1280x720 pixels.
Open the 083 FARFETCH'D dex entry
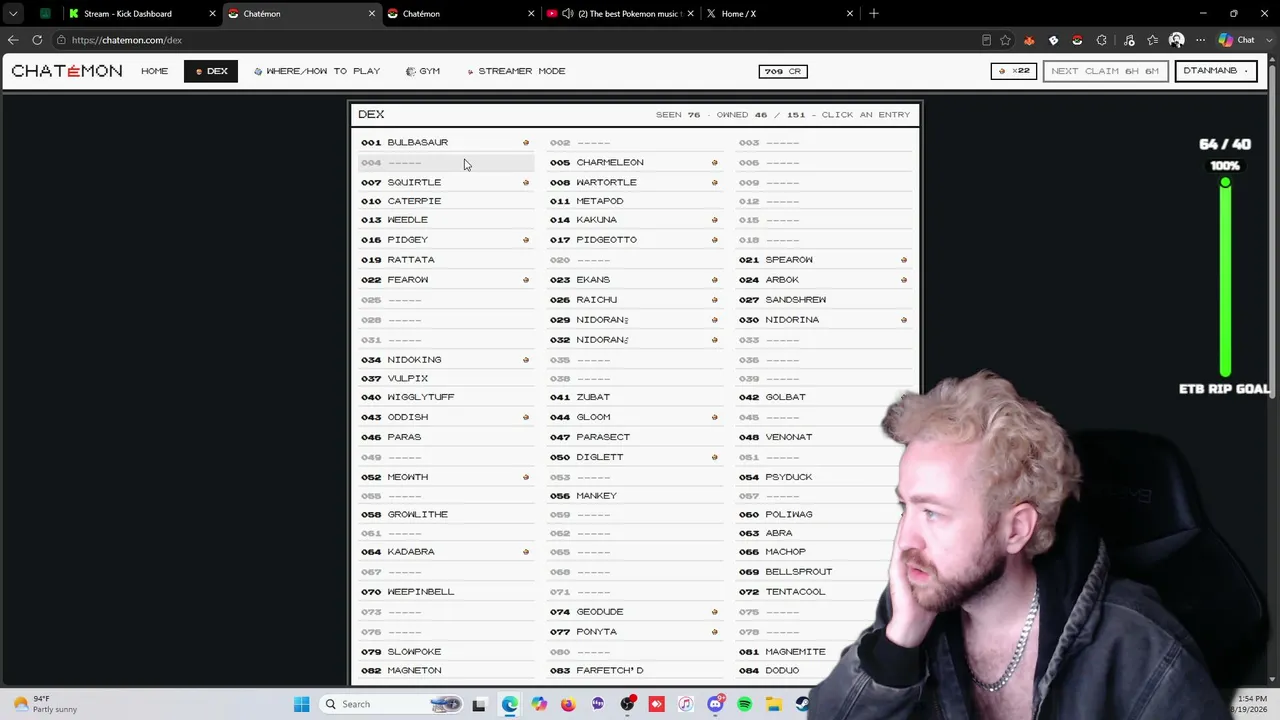pyautogui.click(x=635, y=671)
